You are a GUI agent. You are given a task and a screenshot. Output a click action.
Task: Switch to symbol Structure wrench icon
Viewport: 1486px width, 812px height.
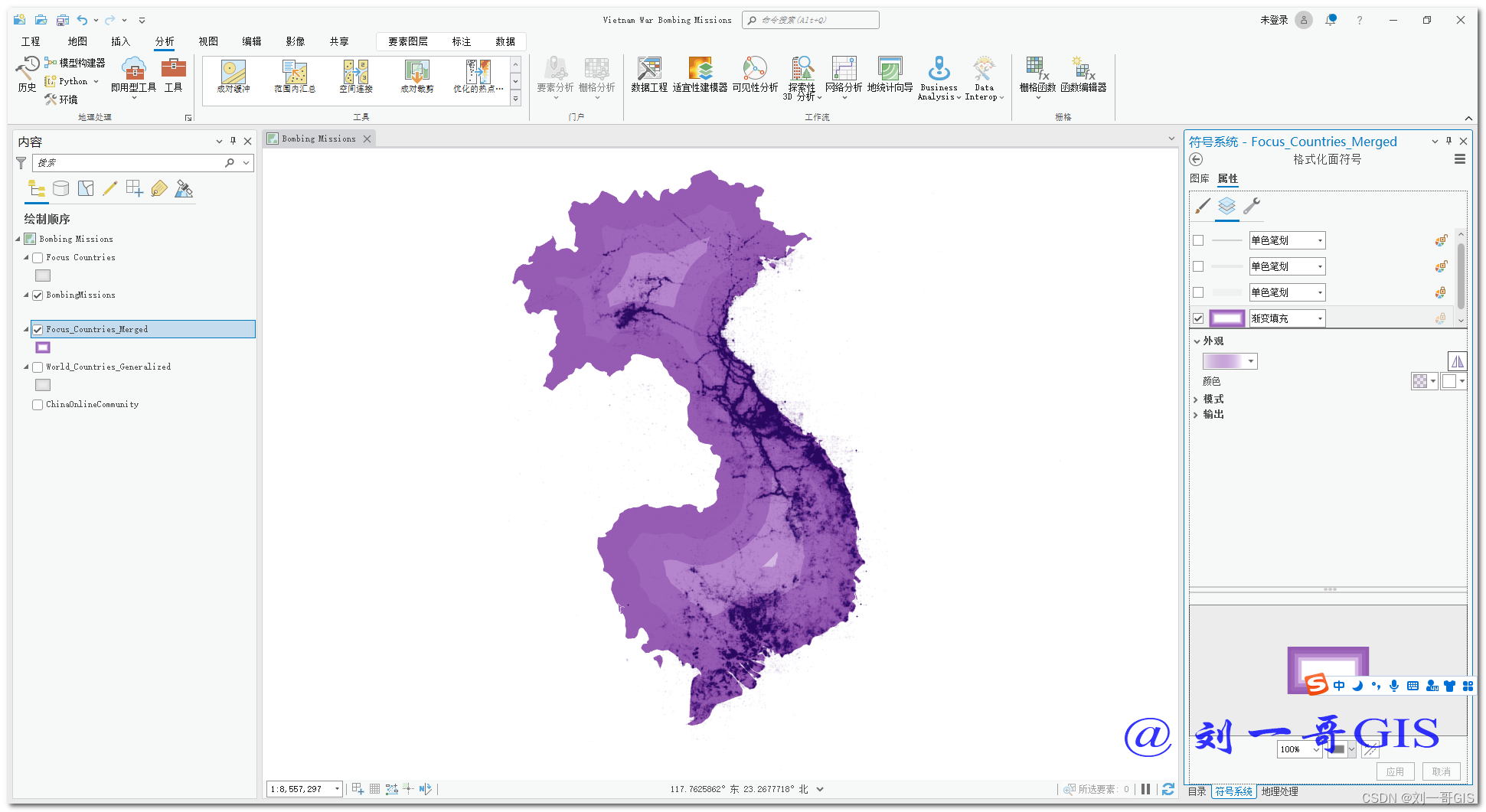[x=1252, y=206]
